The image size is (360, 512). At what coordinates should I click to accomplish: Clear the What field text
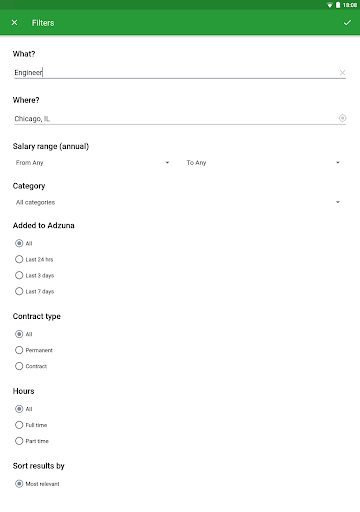pyautogui.click(x=342, y=72)
